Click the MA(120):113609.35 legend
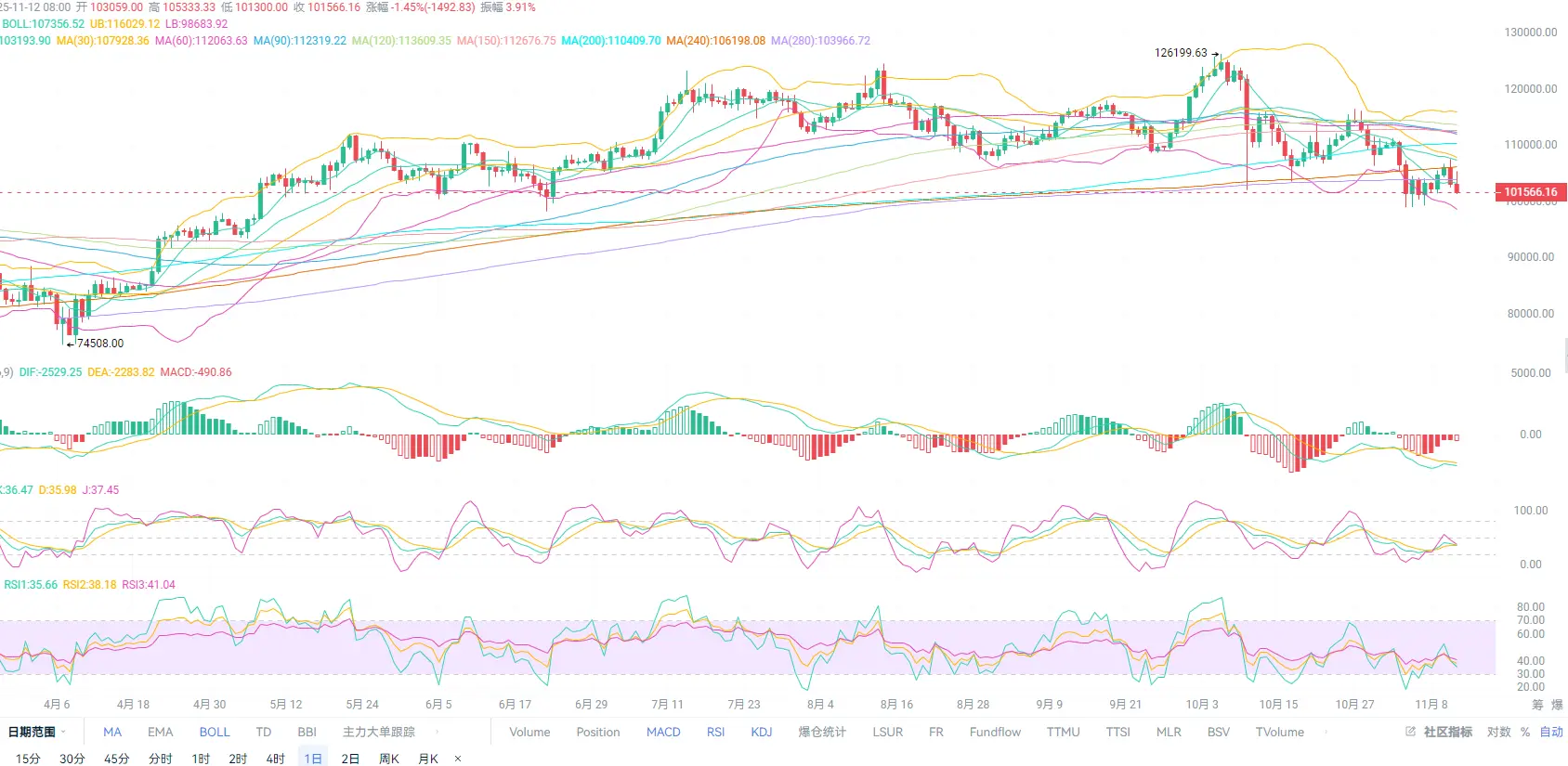The image size is (1568, 766). [x=401, y=41]
